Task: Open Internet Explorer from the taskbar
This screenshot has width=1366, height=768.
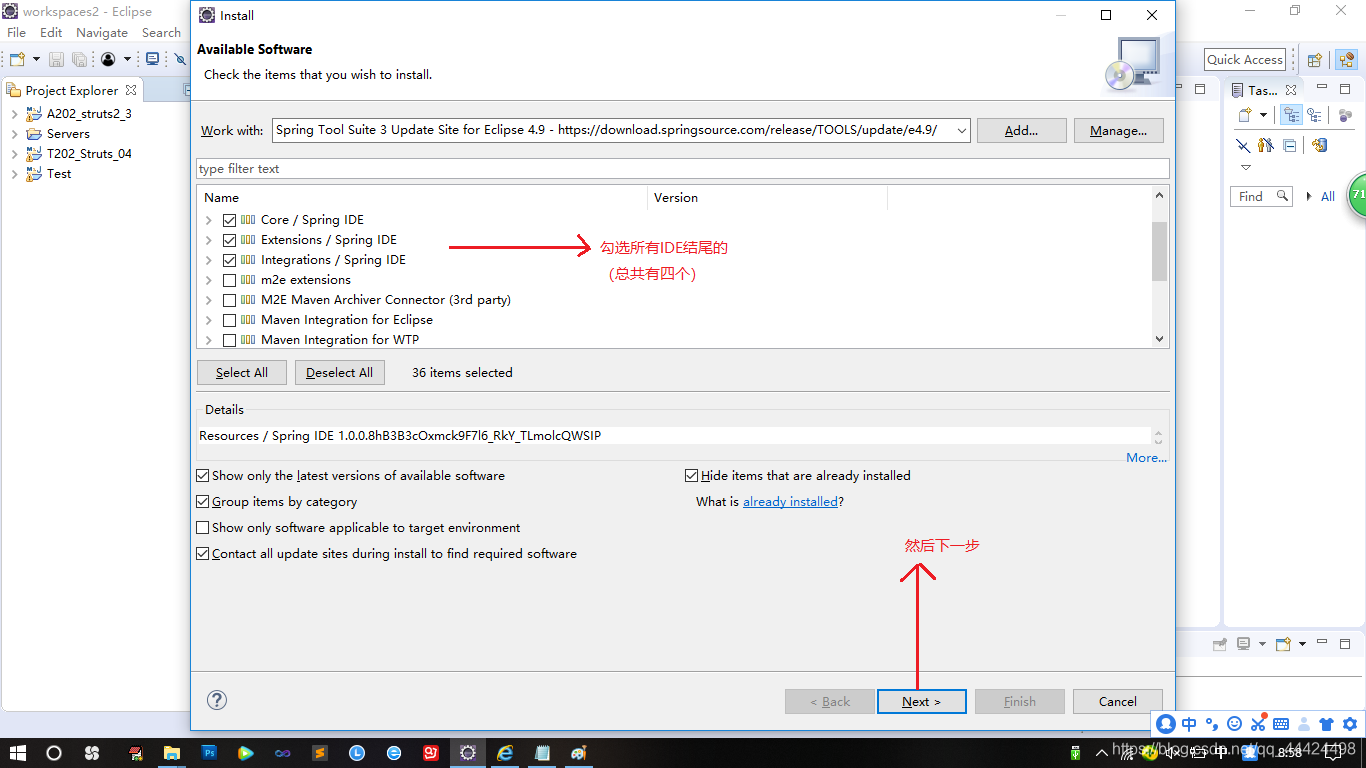Action: pos(505,752)
